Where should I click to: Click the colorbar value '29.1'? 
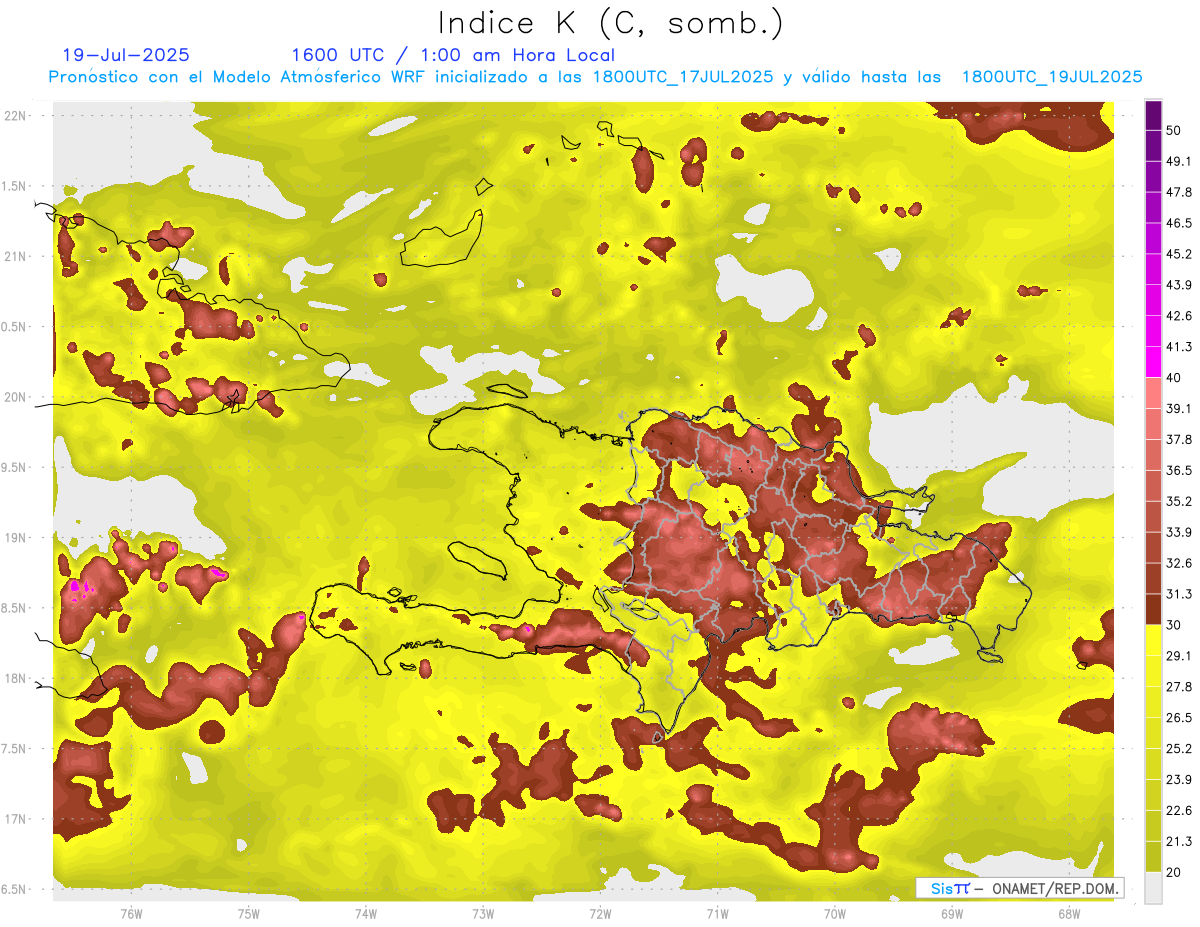[1178, 655]
